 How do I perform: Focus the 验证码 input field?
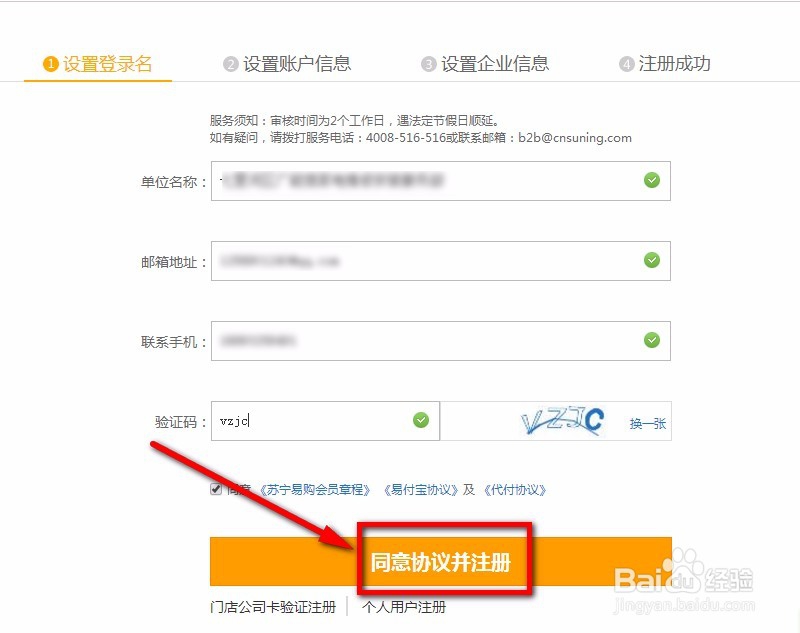pos(325,421)
